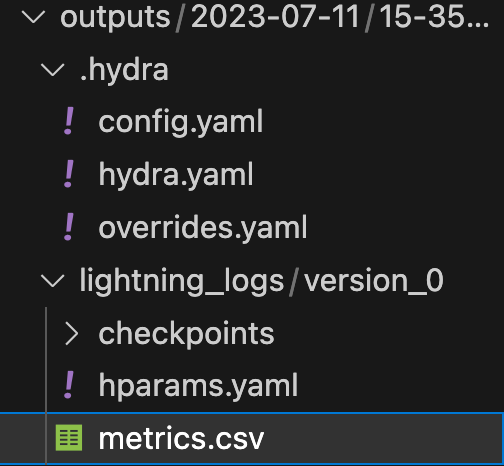This screenshot has width=504, height=466.
Task: Click the YAML icon beside overrides.yaml
Action: 69,227
